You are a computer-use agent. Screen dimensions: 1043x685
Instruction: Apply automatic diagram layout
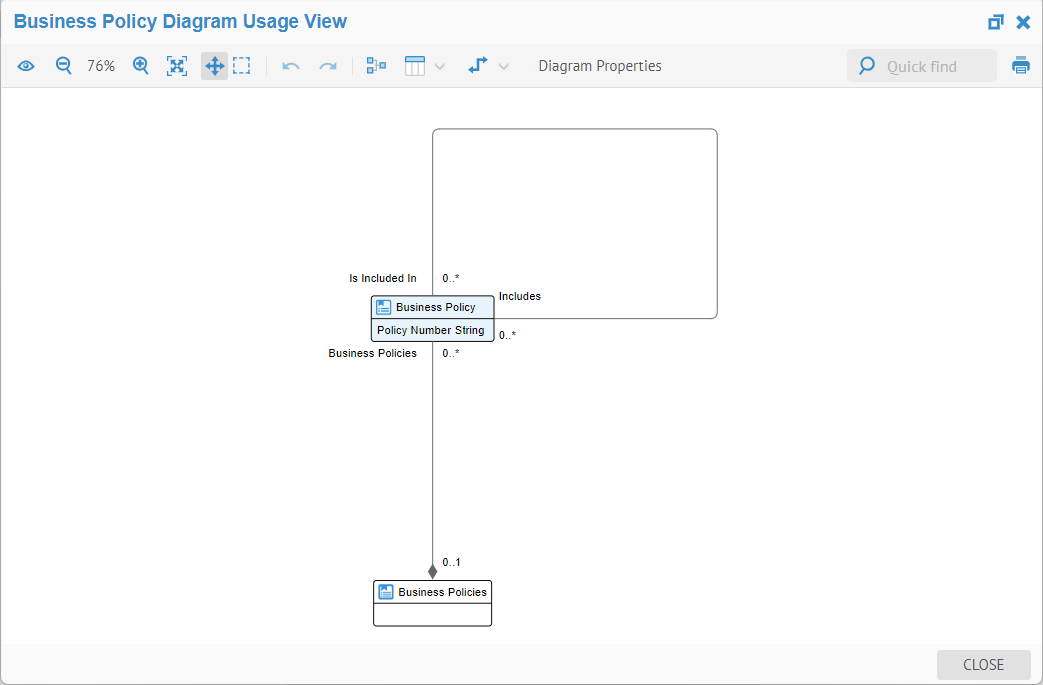(x=376, y=66)
